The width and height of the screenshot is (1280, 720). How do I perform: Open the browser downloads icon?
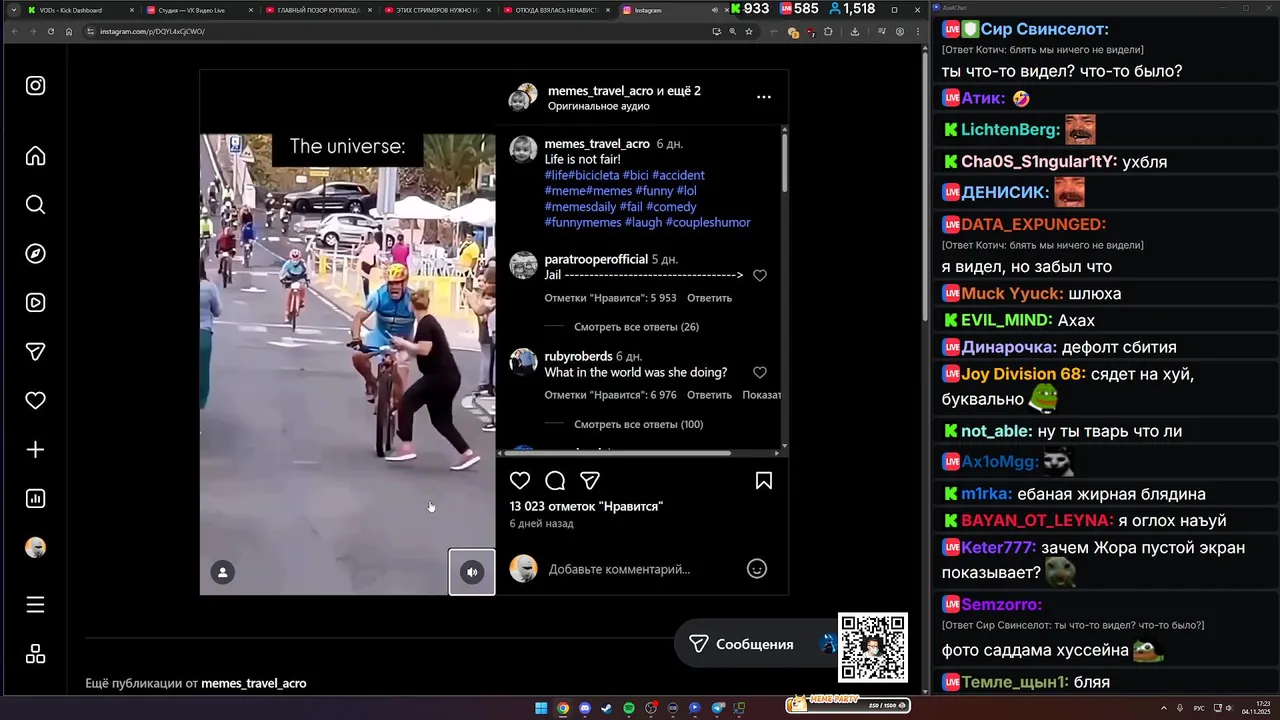pos(855,31)
